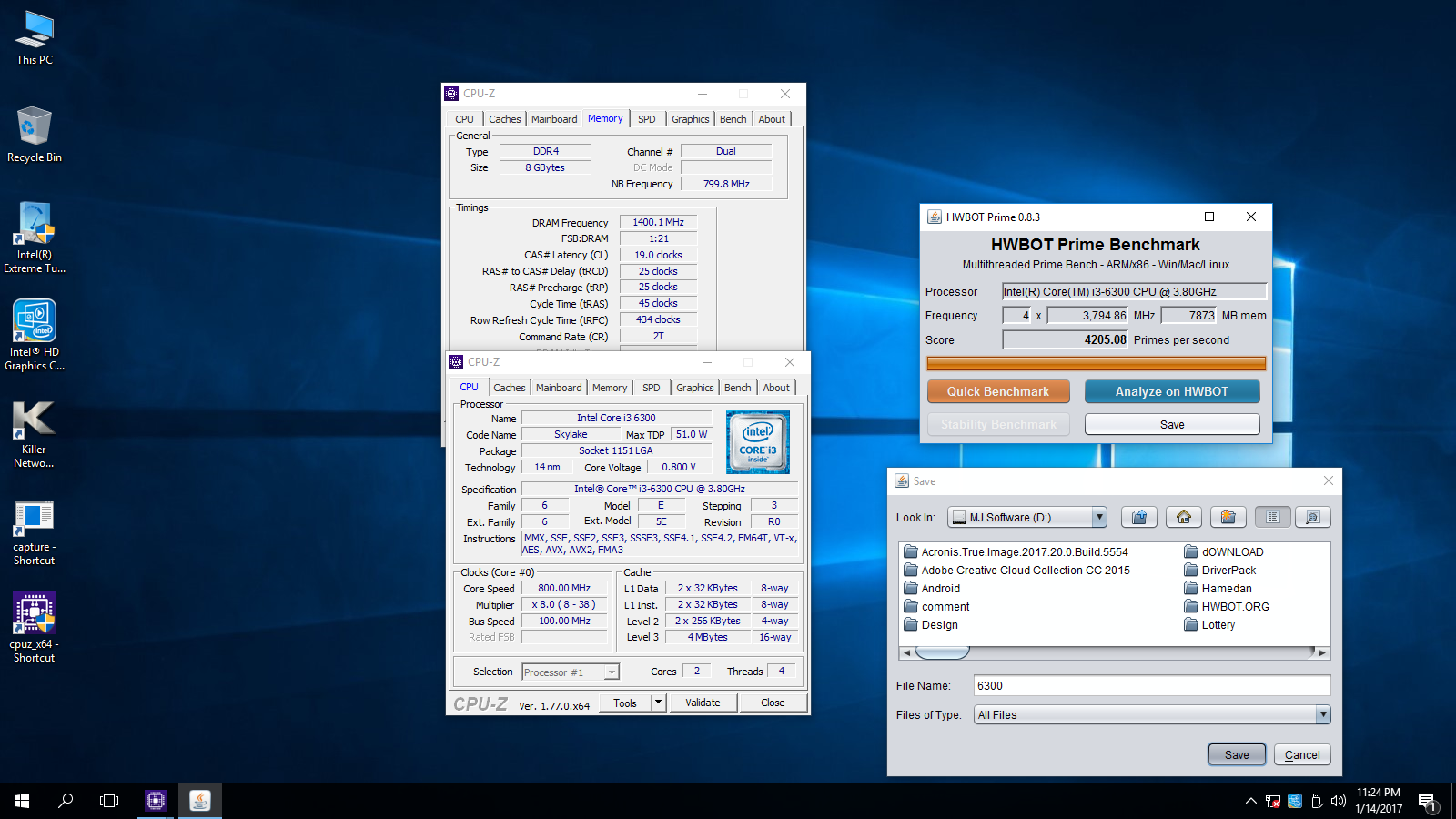Open SPD tab in back CPU-Z window

pos(647,119)
